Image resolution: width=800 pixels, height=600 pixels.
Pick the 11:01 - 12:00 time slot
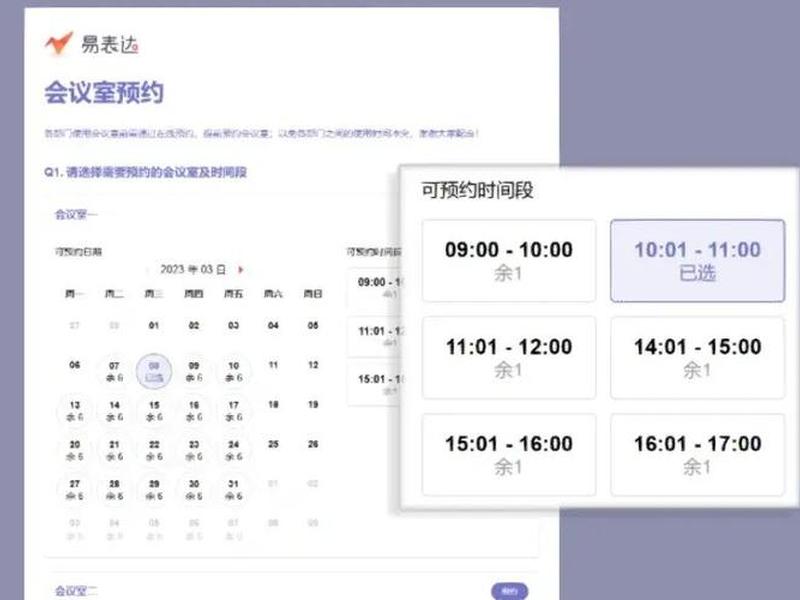click(509, 357)
